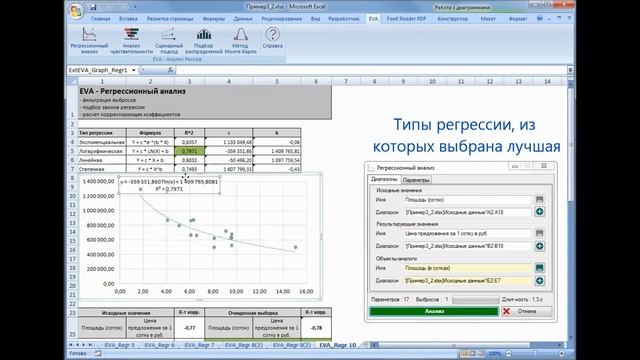Pick cell for source values name

(540, 200)
